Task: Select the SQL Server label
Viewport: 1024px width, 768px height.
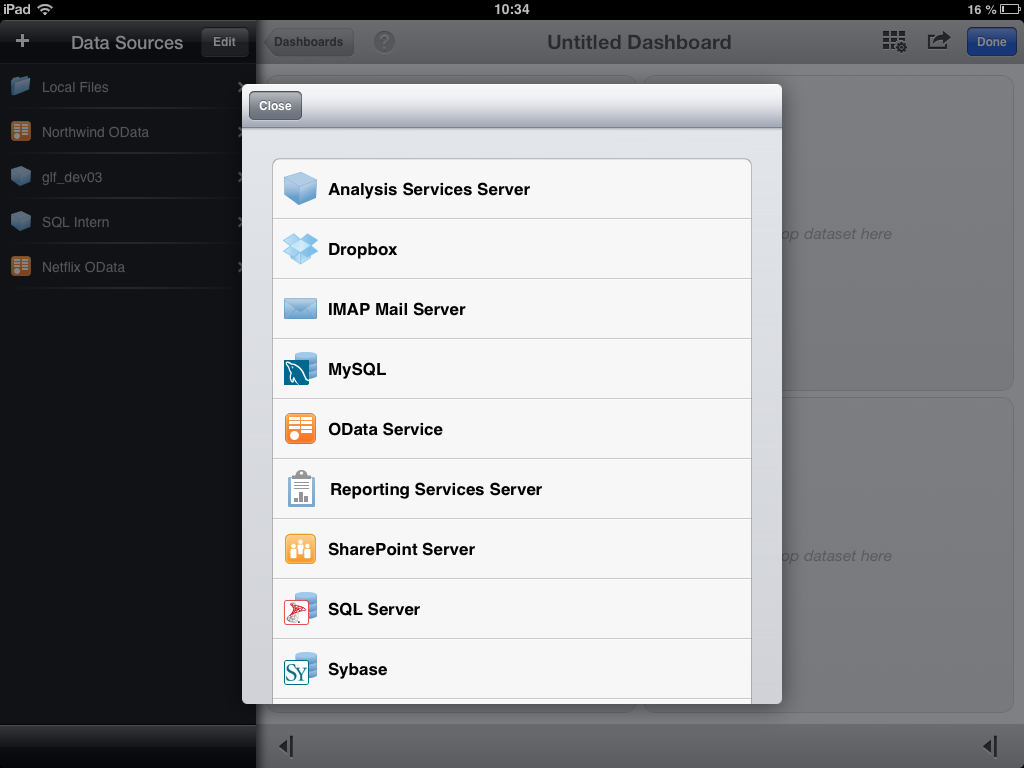Action: tap(374, 609)
